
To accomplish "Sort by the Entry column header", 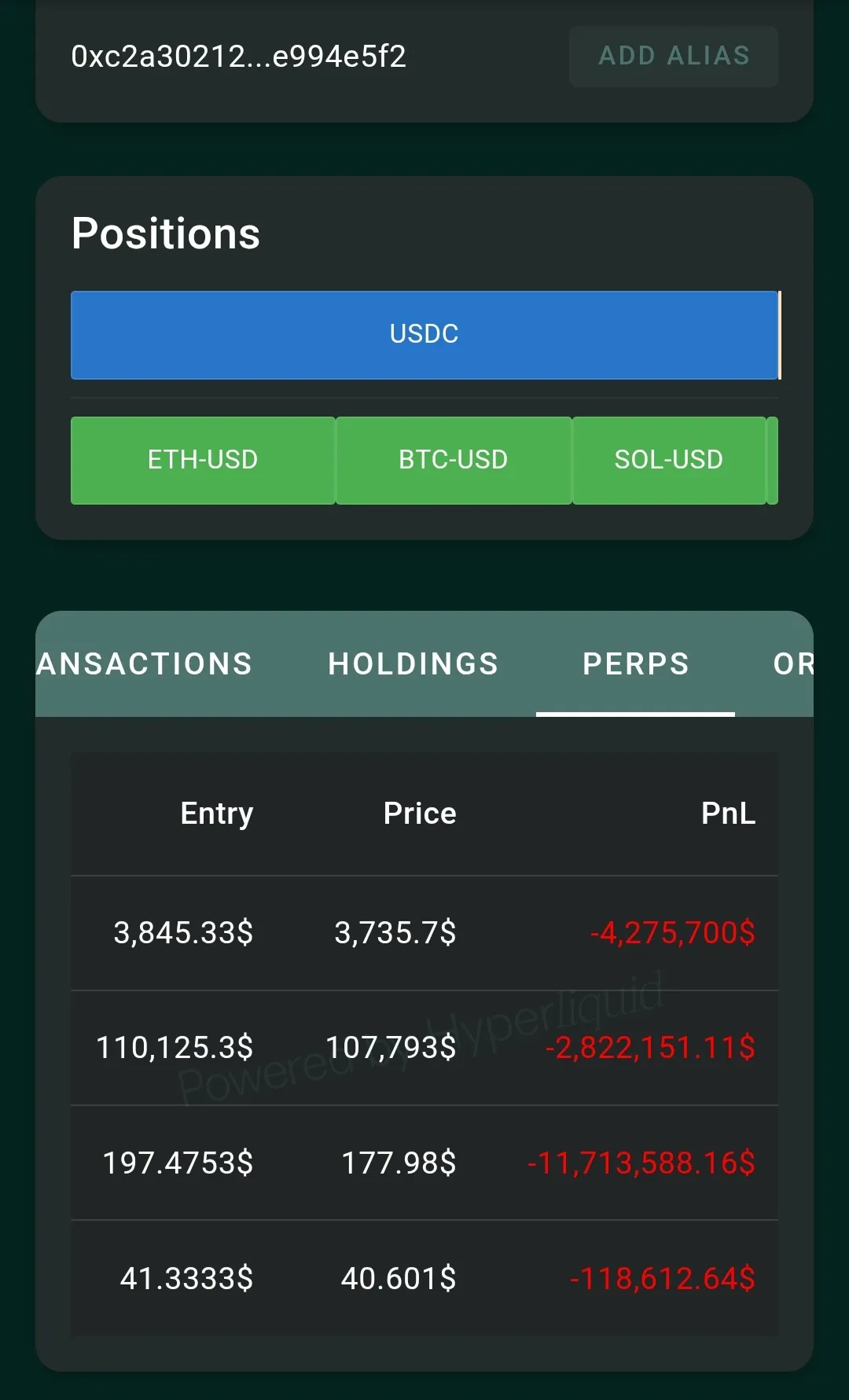I will click(217, 814).
